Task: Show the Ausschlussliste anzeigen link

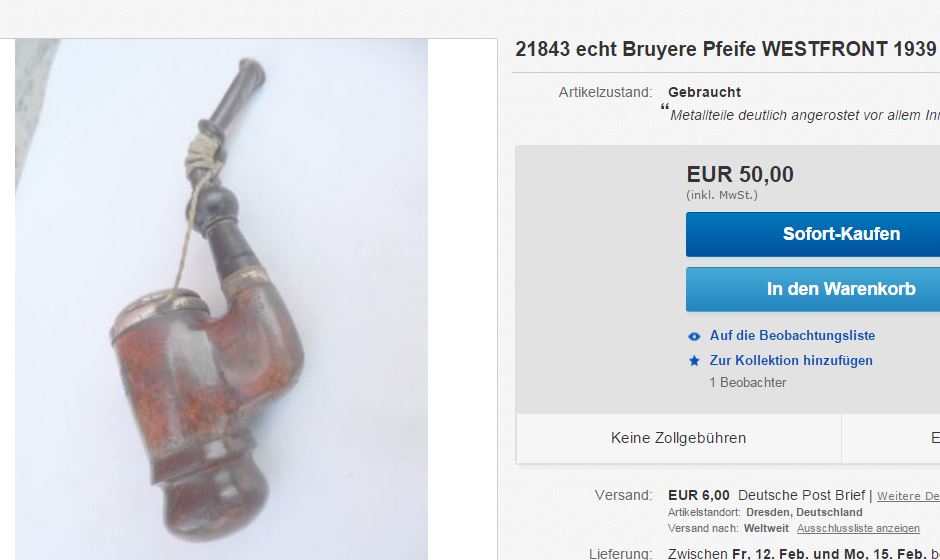Action: coord(858,528)
